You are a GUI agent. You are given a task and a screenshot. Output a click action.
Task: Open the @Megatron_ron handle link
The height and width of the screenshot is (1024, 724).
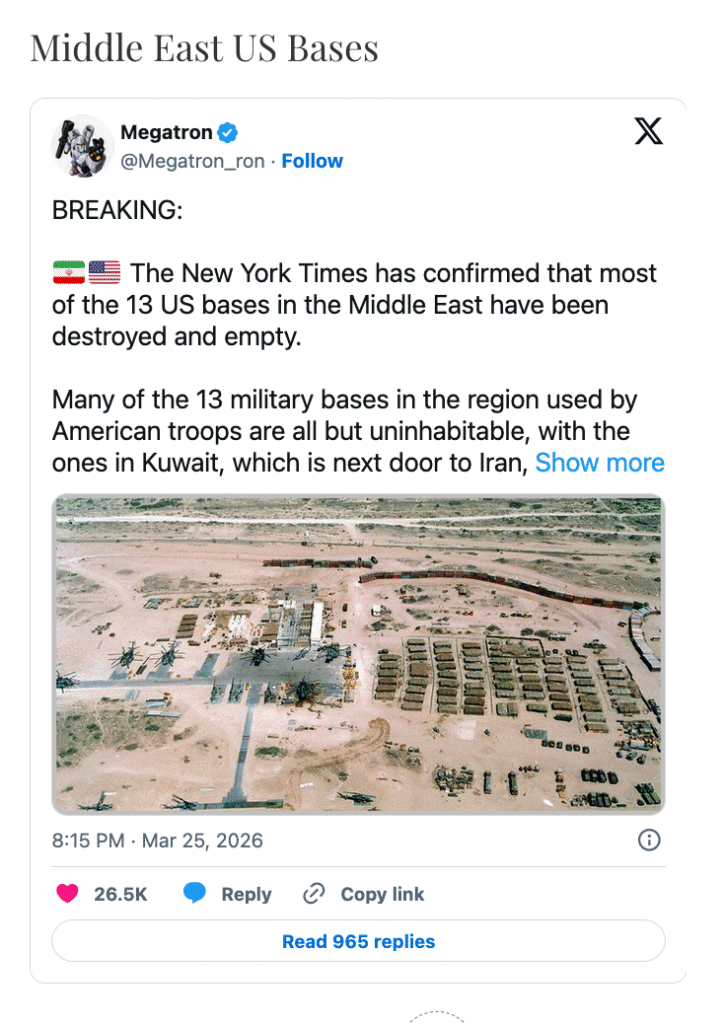coord(192,161)
